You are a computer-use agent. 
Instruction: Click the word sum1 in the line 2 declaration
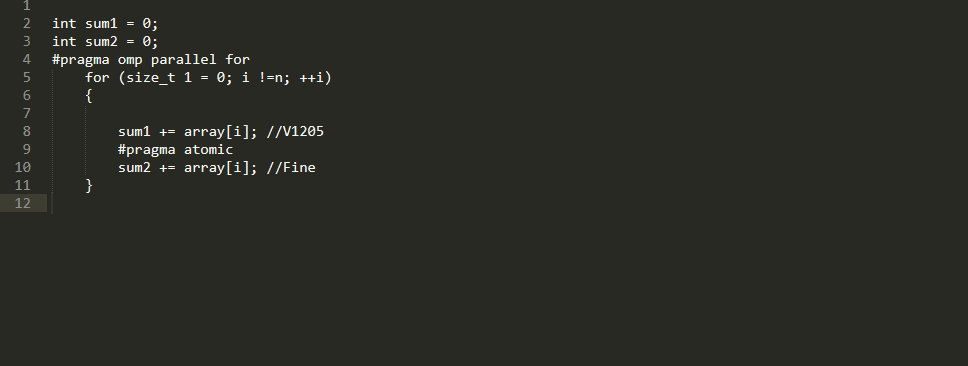tap(101, 23)
